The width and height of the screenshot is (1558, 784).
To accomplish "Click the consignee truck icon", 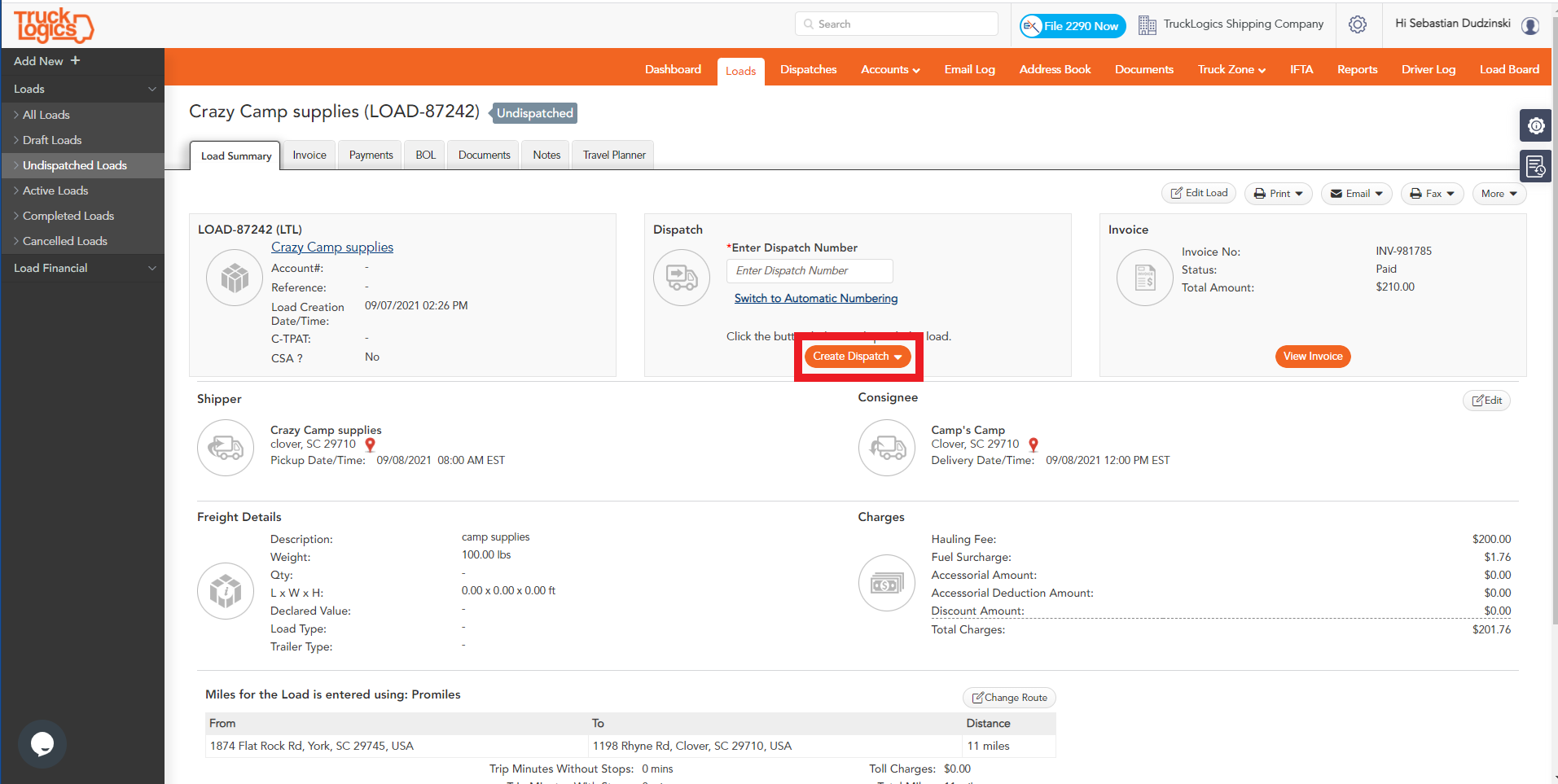I will pyautogui.click(x=887, y=448).
